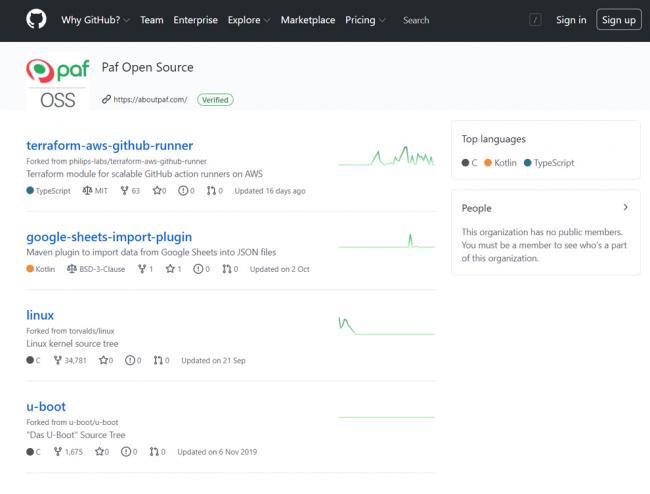Viewport: 650px width, 494px height.
Task: Click the MIT license scale icon
Action: pos(87,190)
